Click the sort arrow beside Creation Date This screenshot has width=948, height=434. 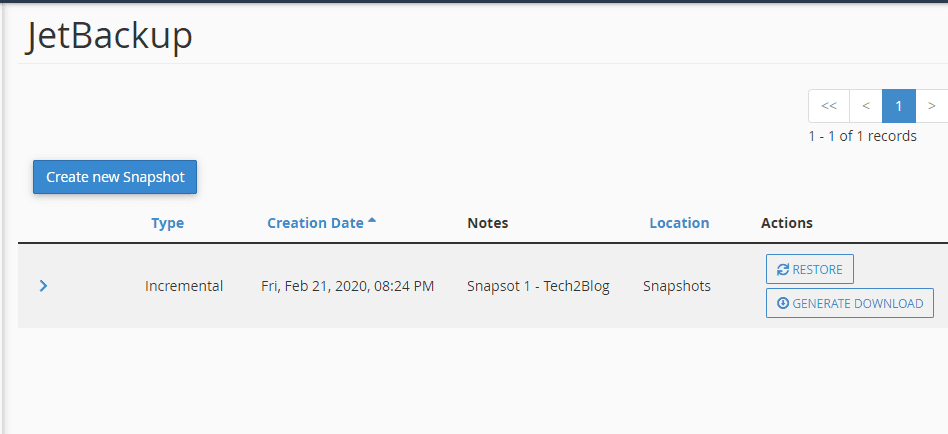[x=372, y=221]
